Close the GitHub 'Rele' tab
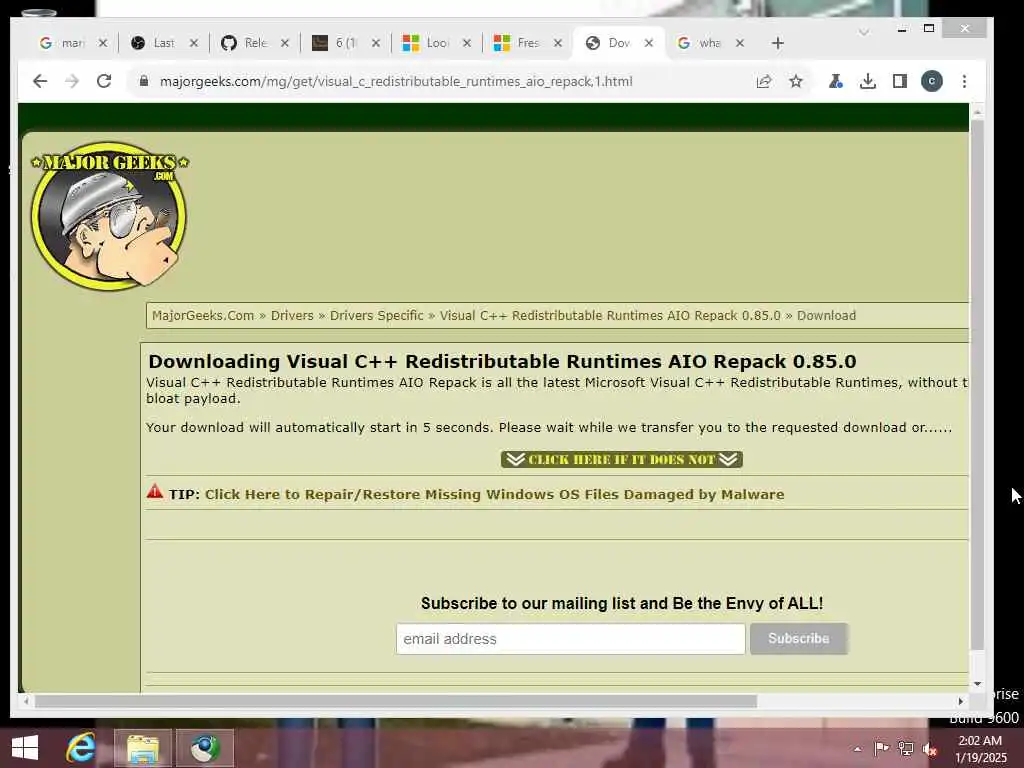The height and width of the screenshot is (768, 1024). tap(285, 43)
